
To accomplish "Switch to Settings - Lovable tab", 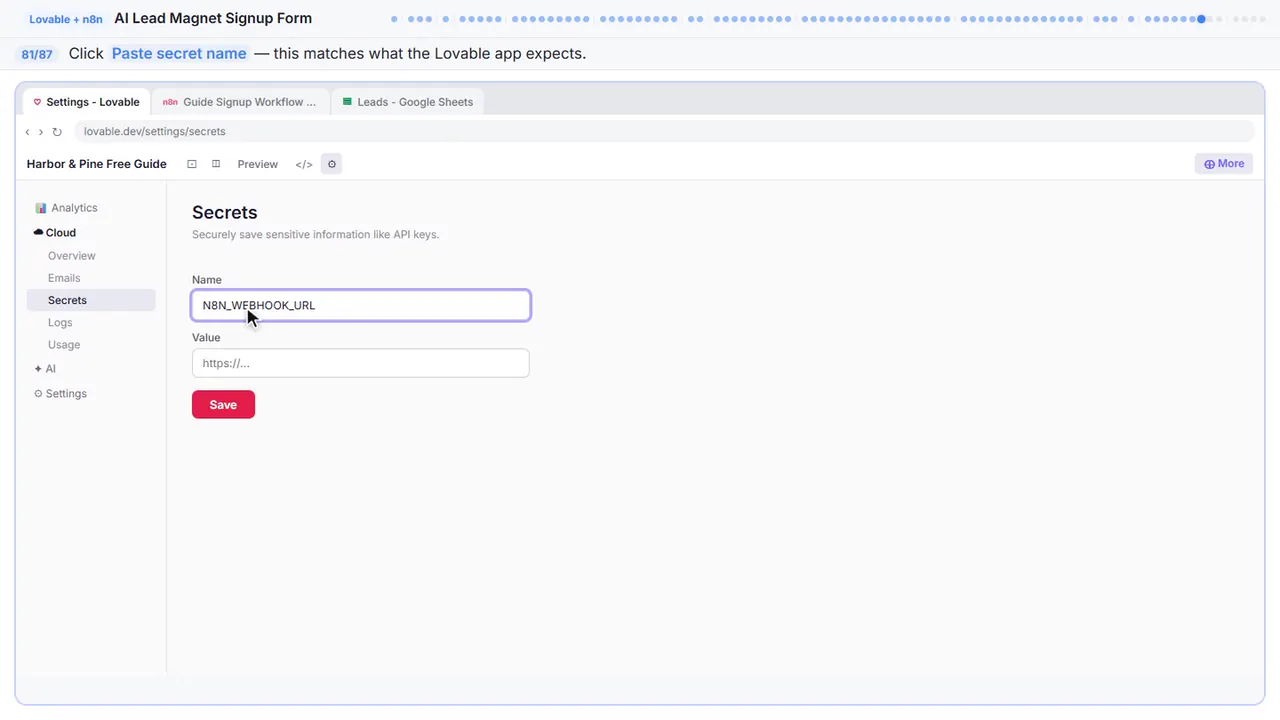I will [87, 102].
